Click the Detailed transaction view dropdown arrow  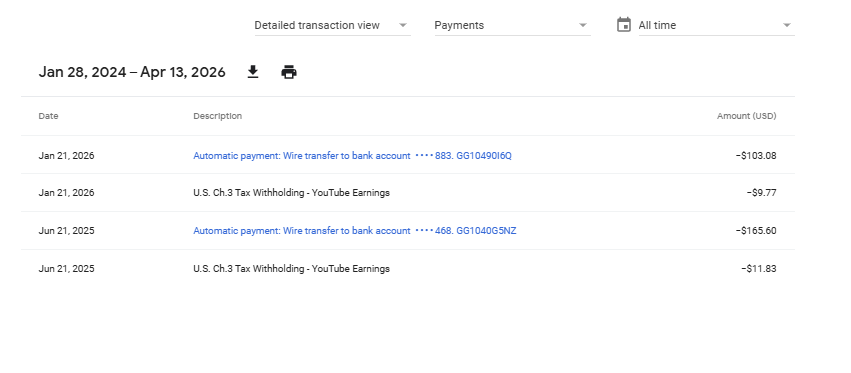[x=403, y=26]
